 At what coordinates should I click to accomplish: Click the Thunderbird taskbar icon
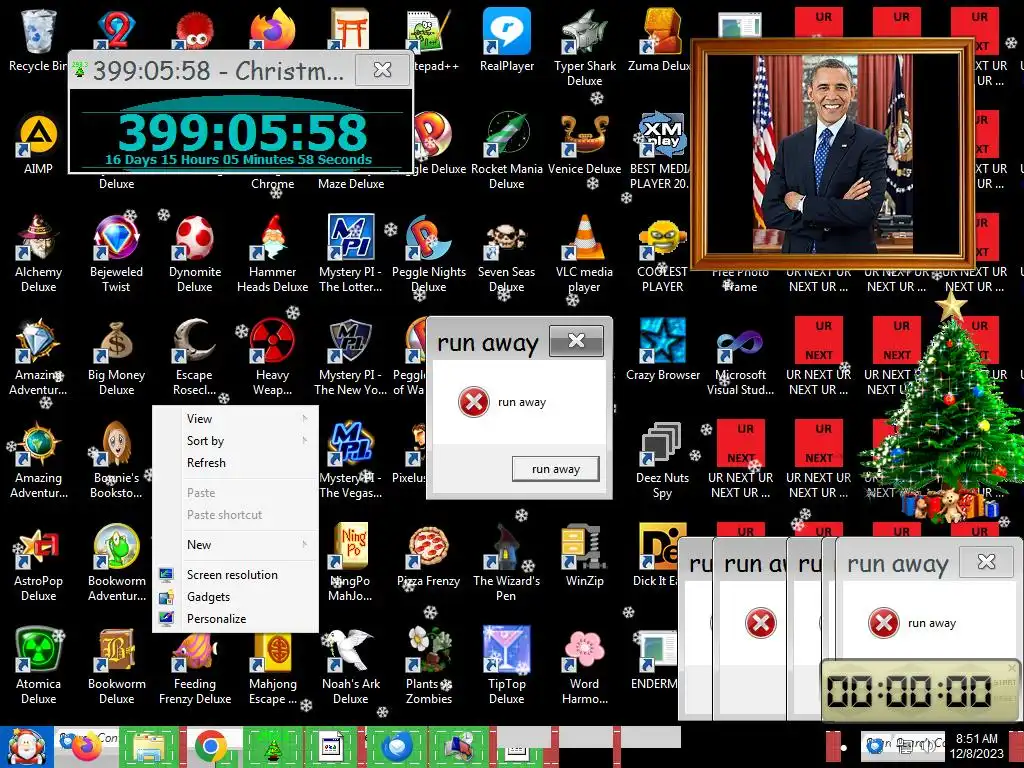pyautogui.click(x=397, y=747)
